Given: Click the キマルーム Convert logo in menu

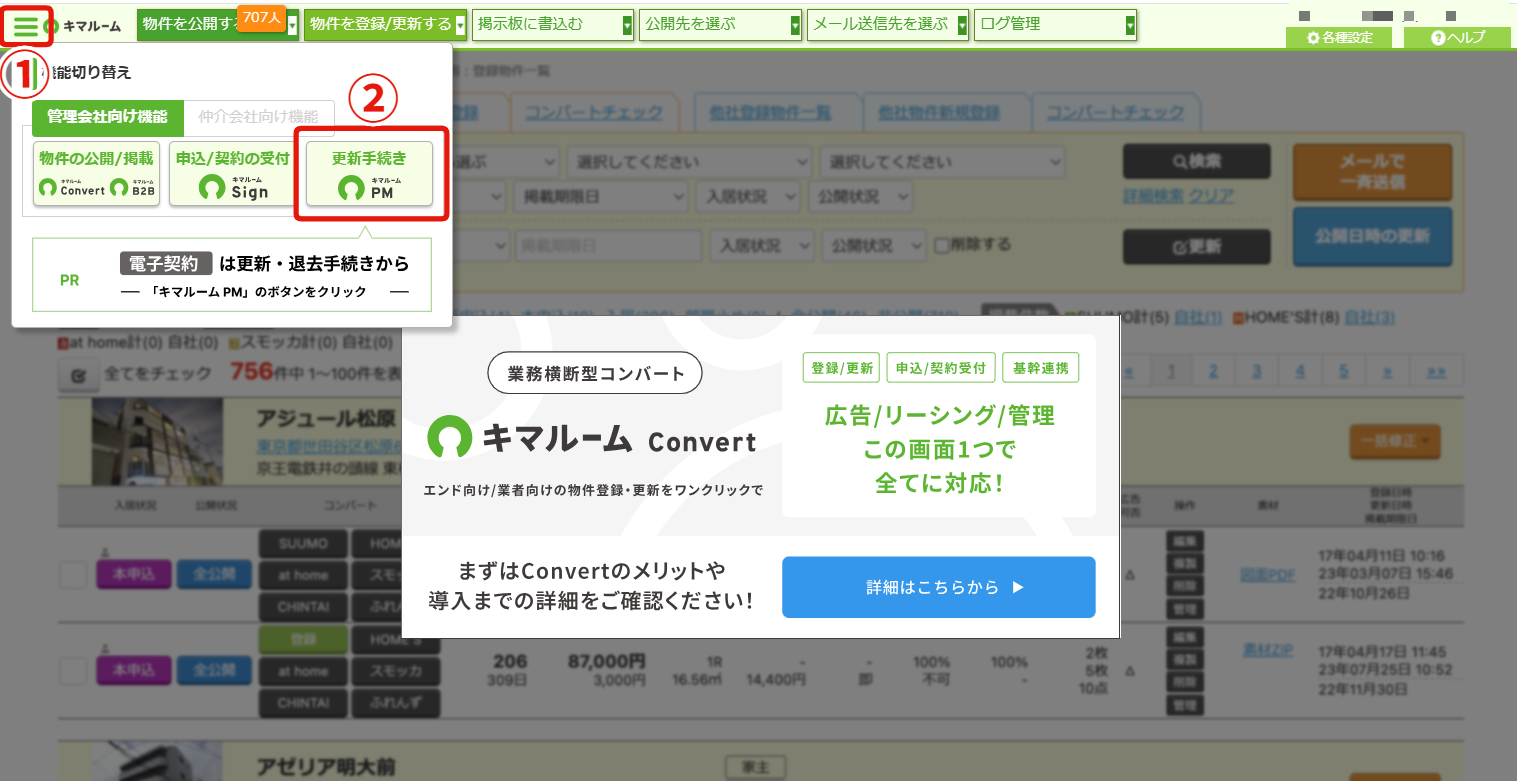Looking at the screenshot, I should pyautogui.click(x=70, y=186).
